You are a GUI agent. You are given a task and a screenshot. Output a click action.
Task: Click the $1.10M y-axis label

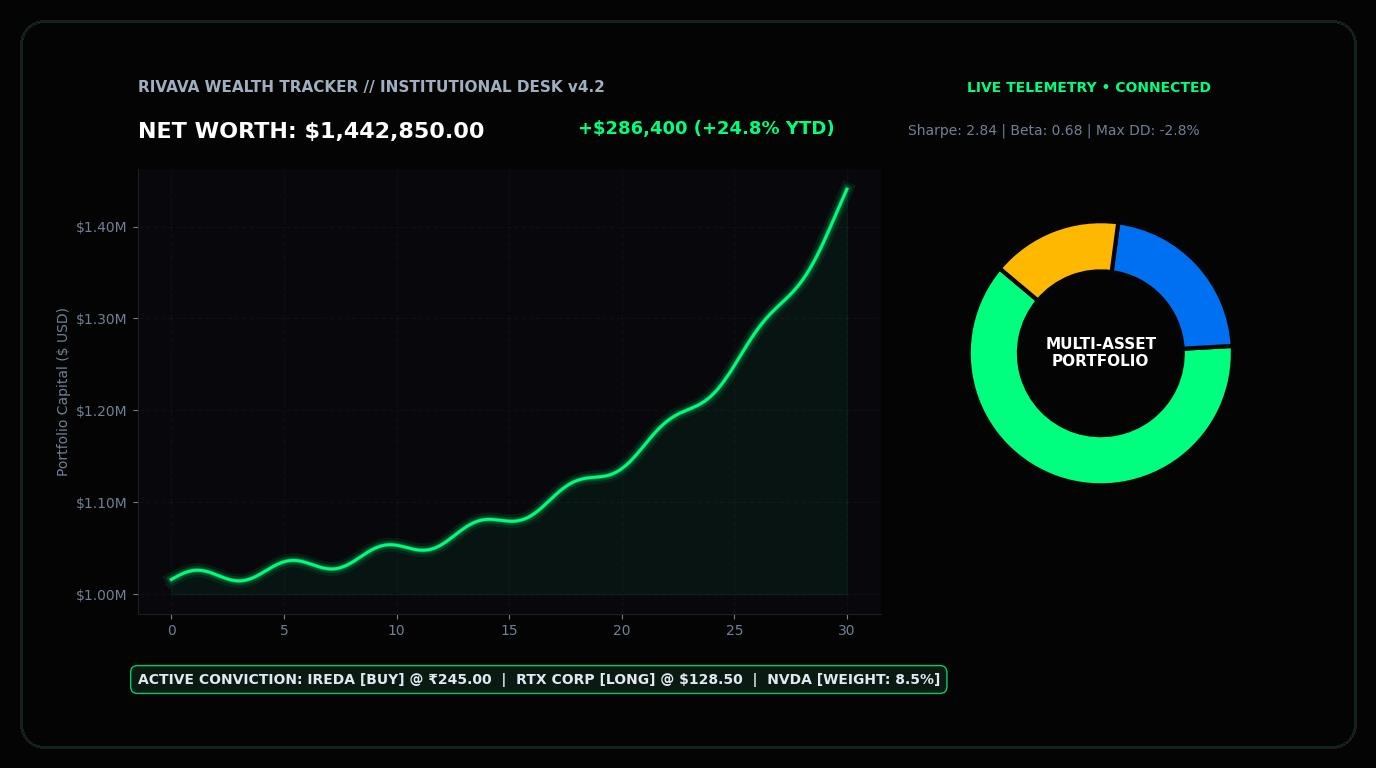[x=101, y=503]
